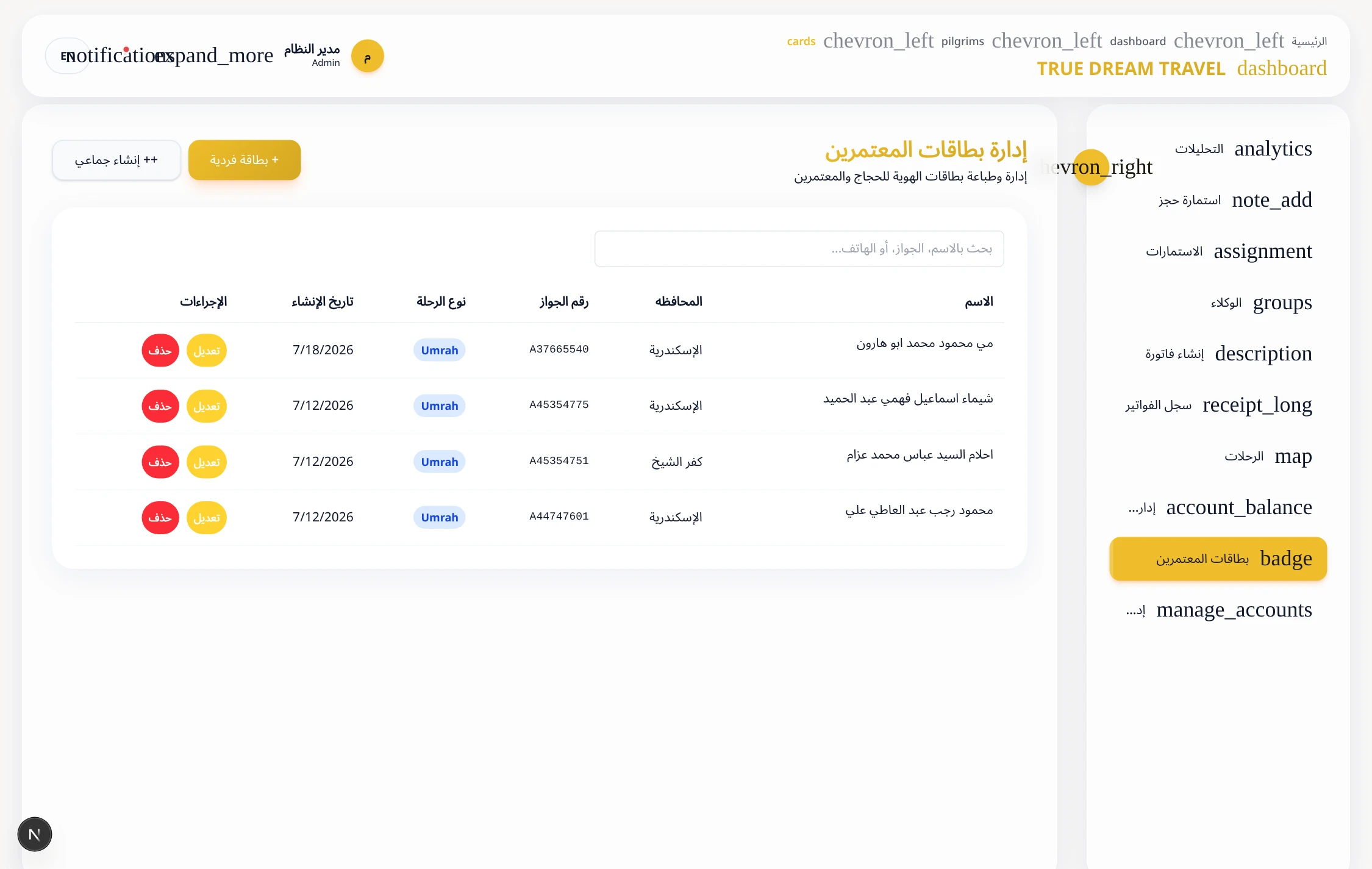Click TRUE DREAM TRAVEL title
This screenshot has height=869, width=1372.
pyautogui.click(x=1131, y=68)
